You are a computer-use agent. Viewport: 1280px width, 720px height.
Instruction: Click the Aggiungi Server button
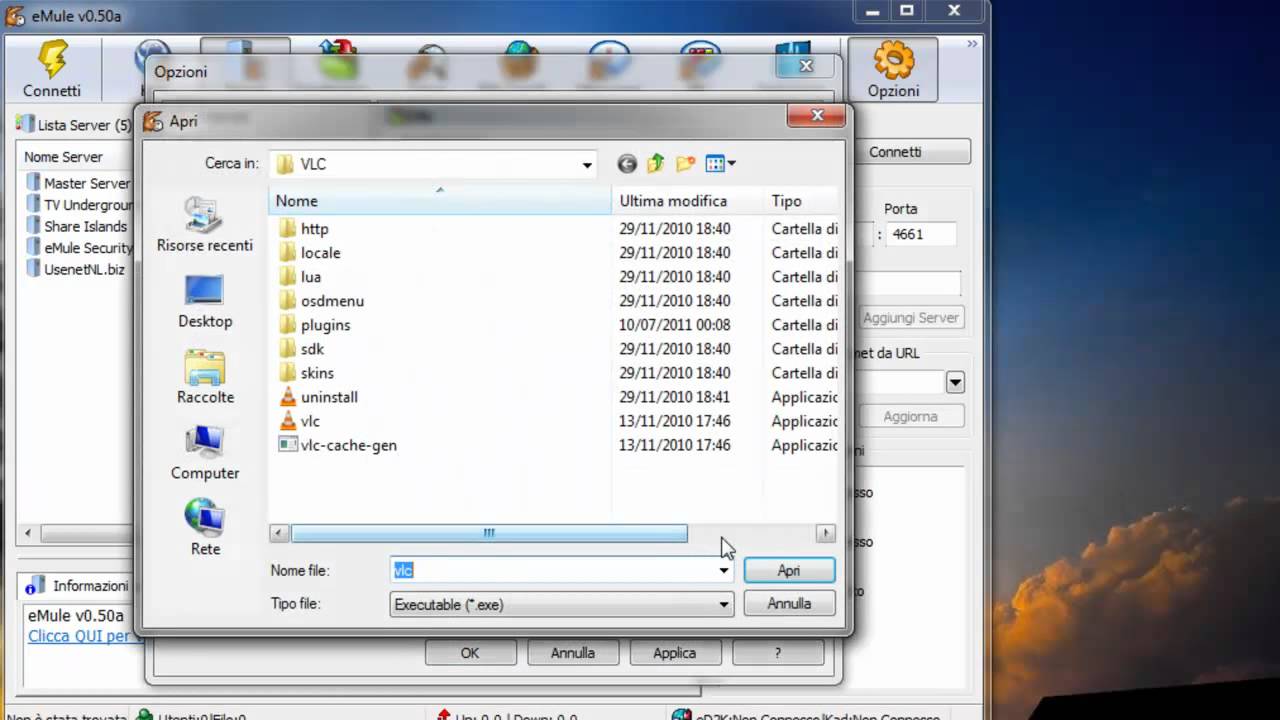(910, 317)
